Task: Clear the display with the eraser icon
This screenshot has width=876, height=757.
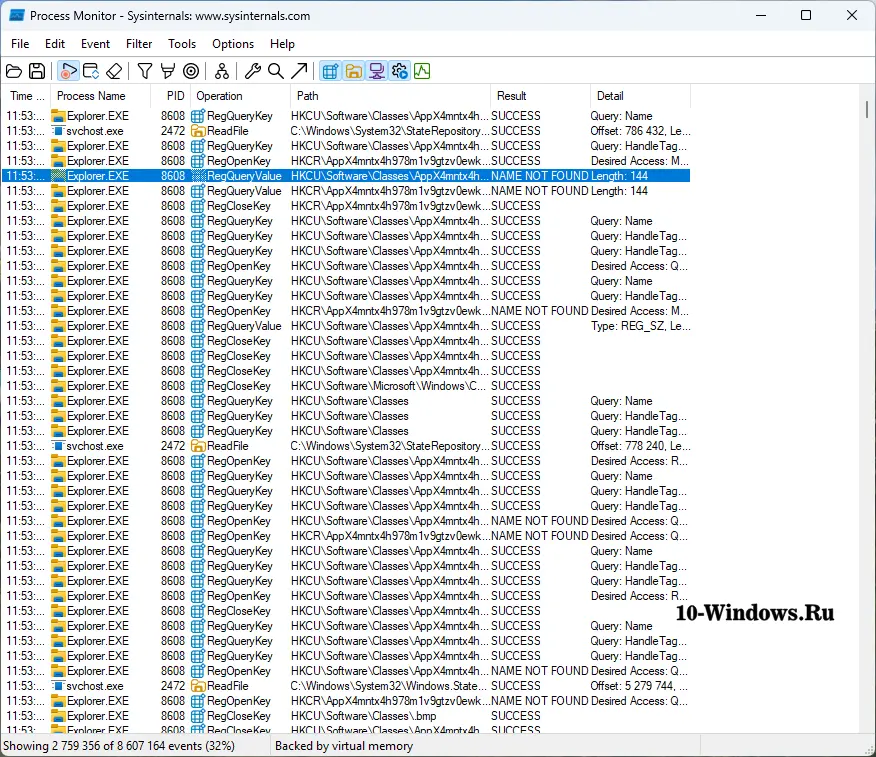Action: pos(114,72)
